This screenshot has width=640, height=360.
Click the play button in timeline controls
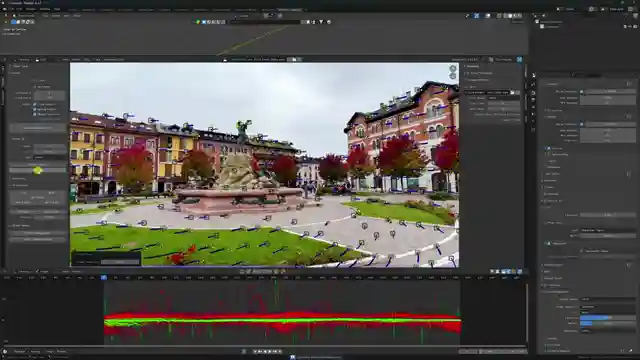269,351
